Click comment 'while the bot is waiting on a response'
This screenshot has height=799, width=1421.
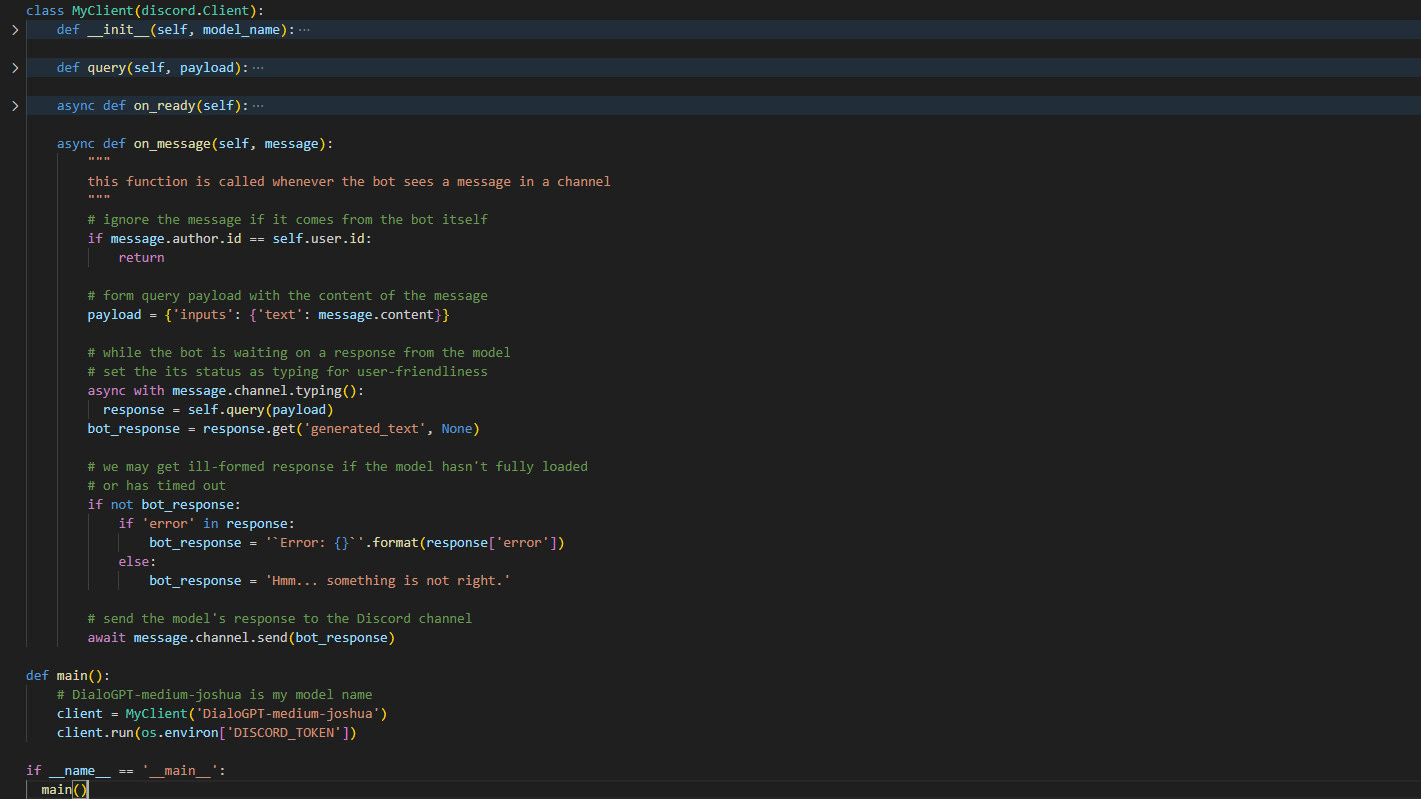pos(299,353)
